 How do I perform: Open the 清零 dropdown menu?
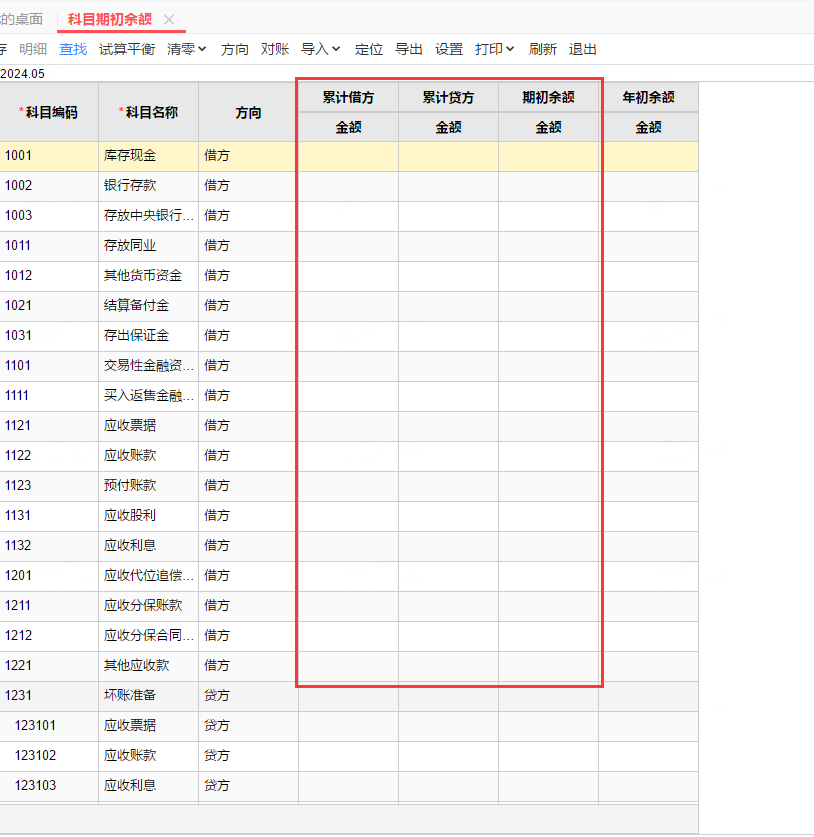click(x=187, y=49)
